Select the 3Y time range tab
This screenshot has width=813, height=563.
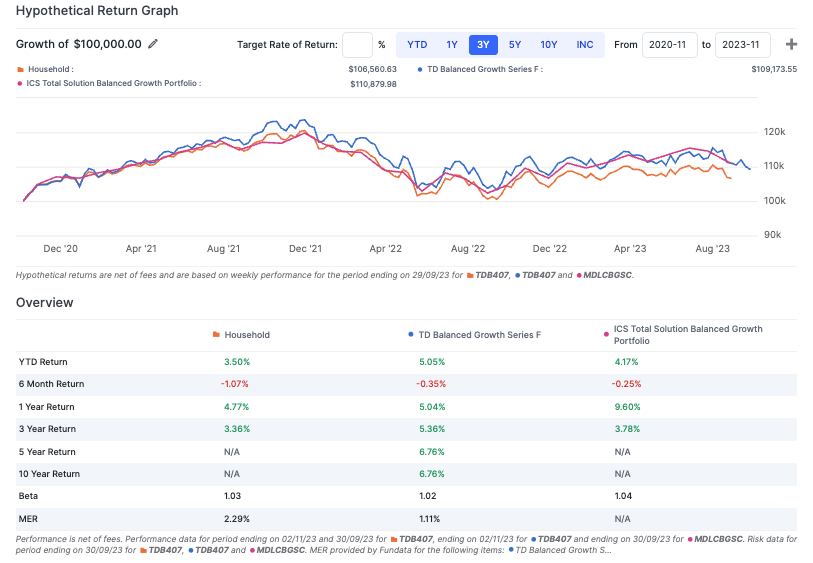pos(483,45)
